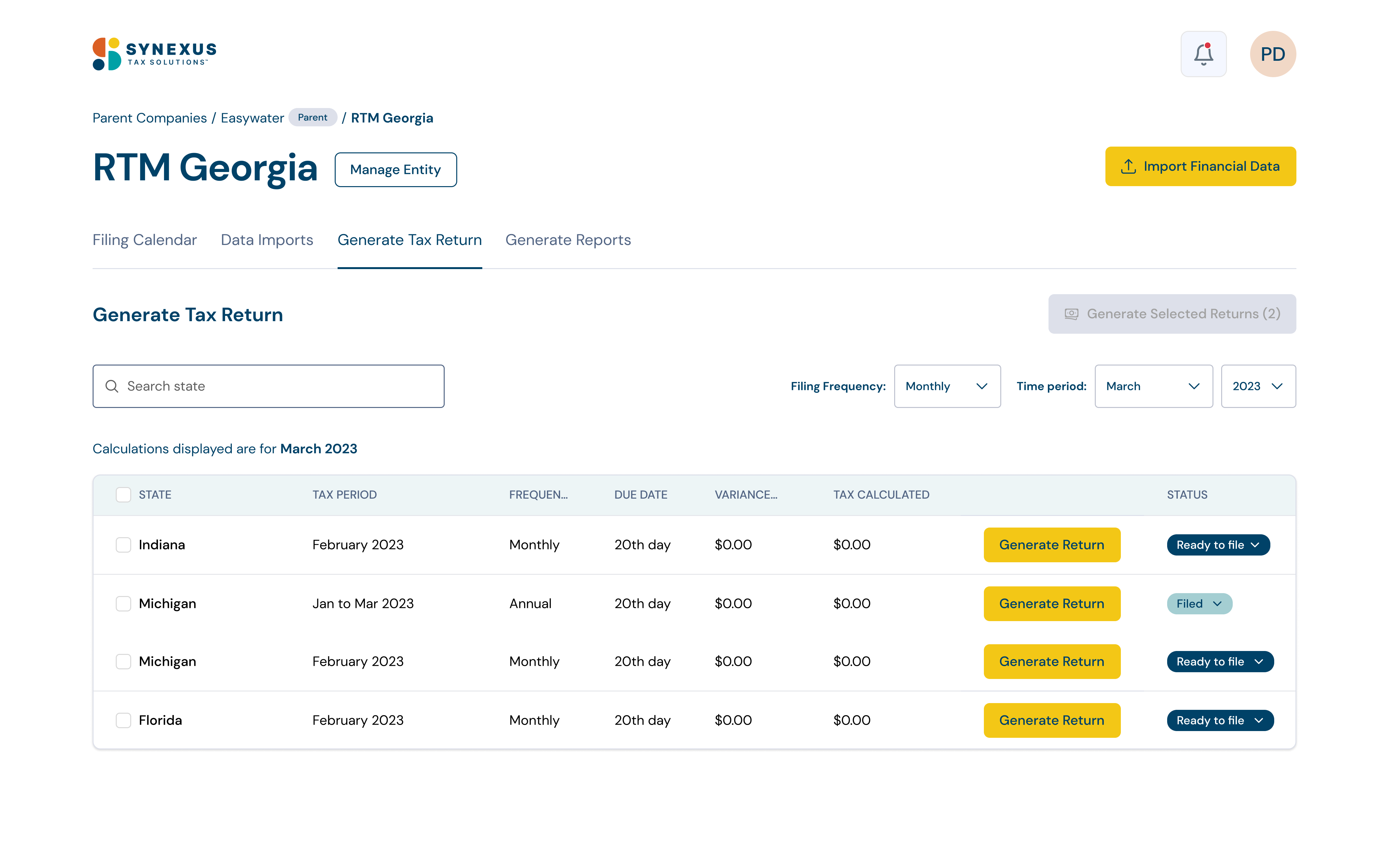Image resolution: width=1389 pixels, height=868 pixels.
Task: Check the Michigan Annual row checkbox
Action: coord(123,603)
